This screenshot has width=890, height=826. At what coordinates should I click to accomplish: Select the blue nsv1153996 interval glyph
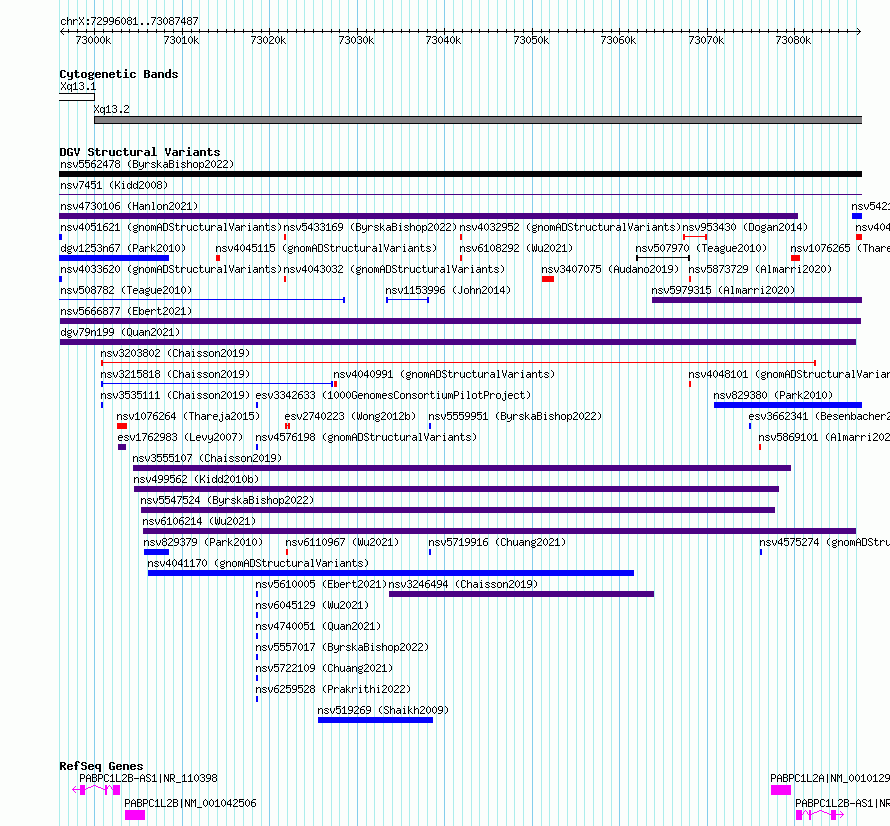[x=407, y=300]
